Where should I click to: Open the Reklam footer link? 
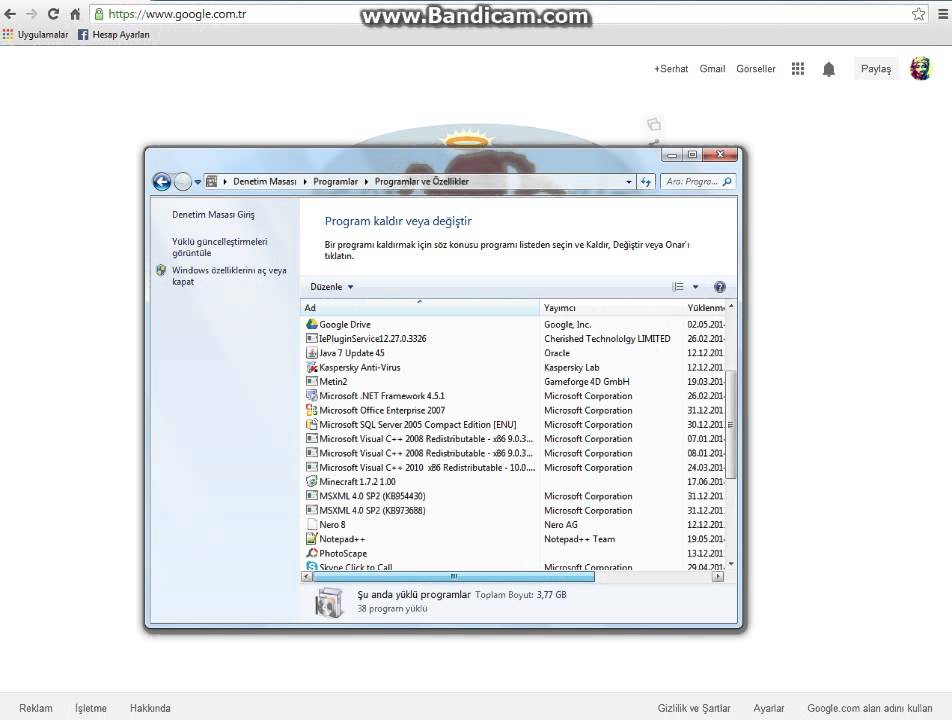point(36,708)
